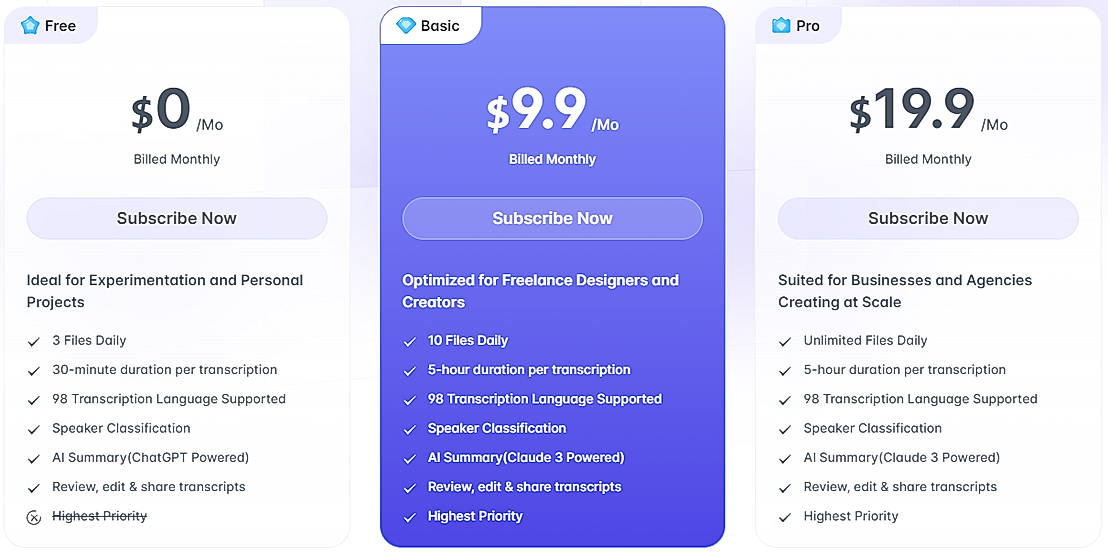Click checkmark beside 3 Files Daily
The width and height of the screenshot is (1108, 555).
[34, 341]
